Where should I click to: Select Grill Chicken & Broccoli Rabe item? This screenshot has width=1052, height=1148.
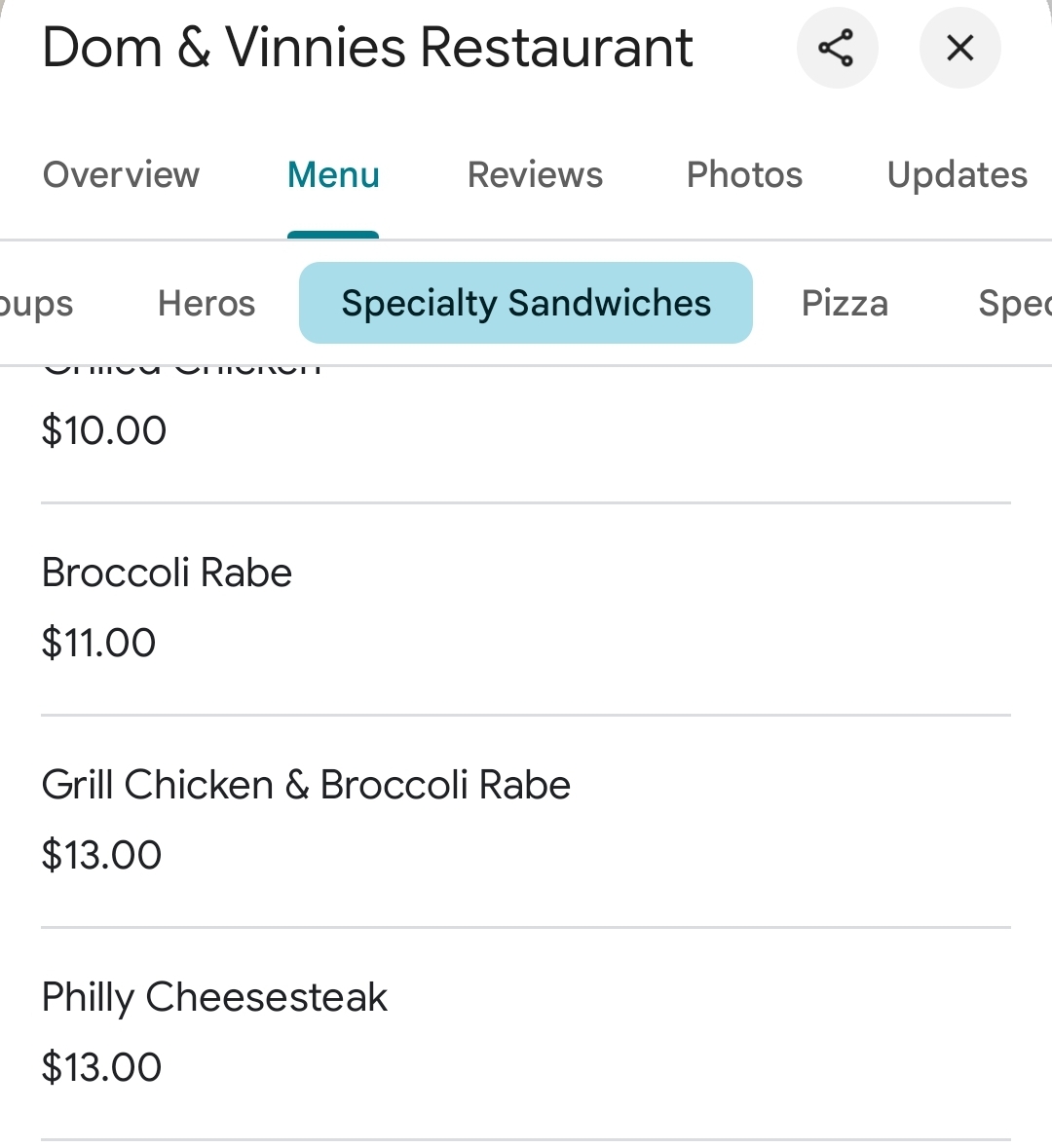coord(306,785)
